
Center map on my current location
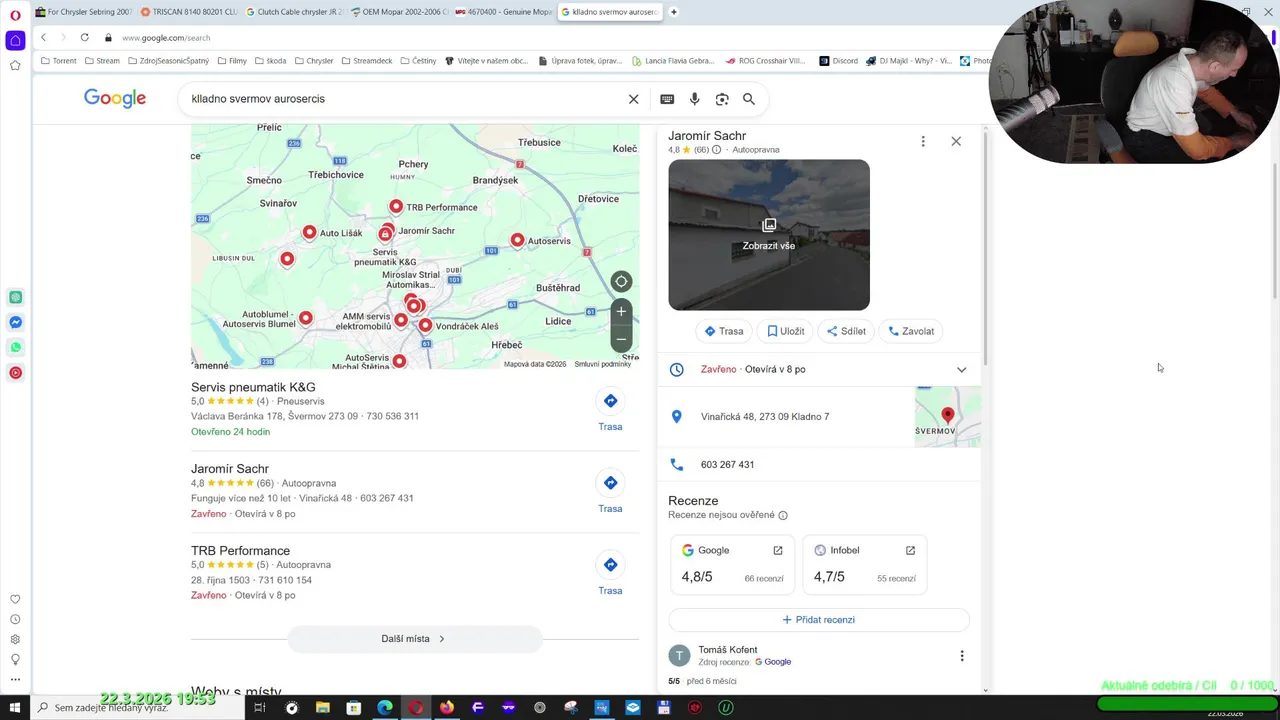point(621,281)
